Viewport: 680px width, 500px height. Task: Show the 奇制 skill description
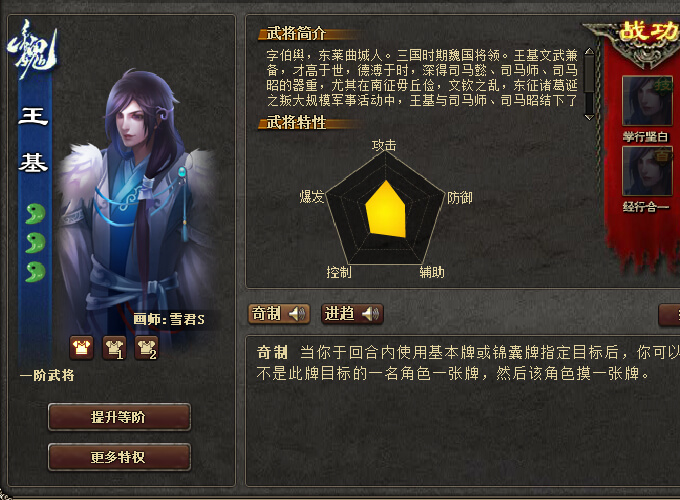click(266, 313)
